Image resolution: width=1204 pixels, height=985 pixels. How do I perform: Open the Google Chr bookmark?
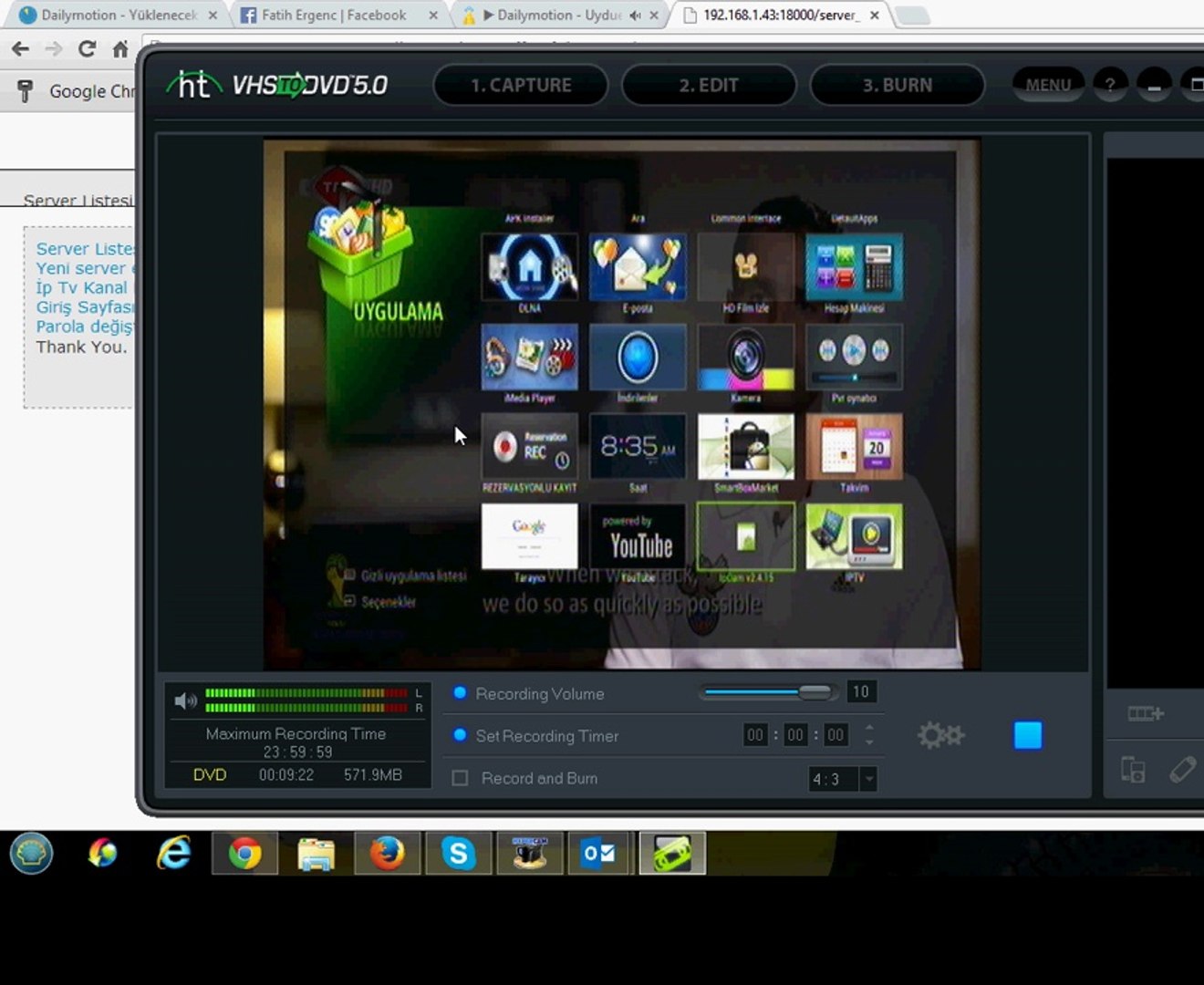(x=78, y=91)
